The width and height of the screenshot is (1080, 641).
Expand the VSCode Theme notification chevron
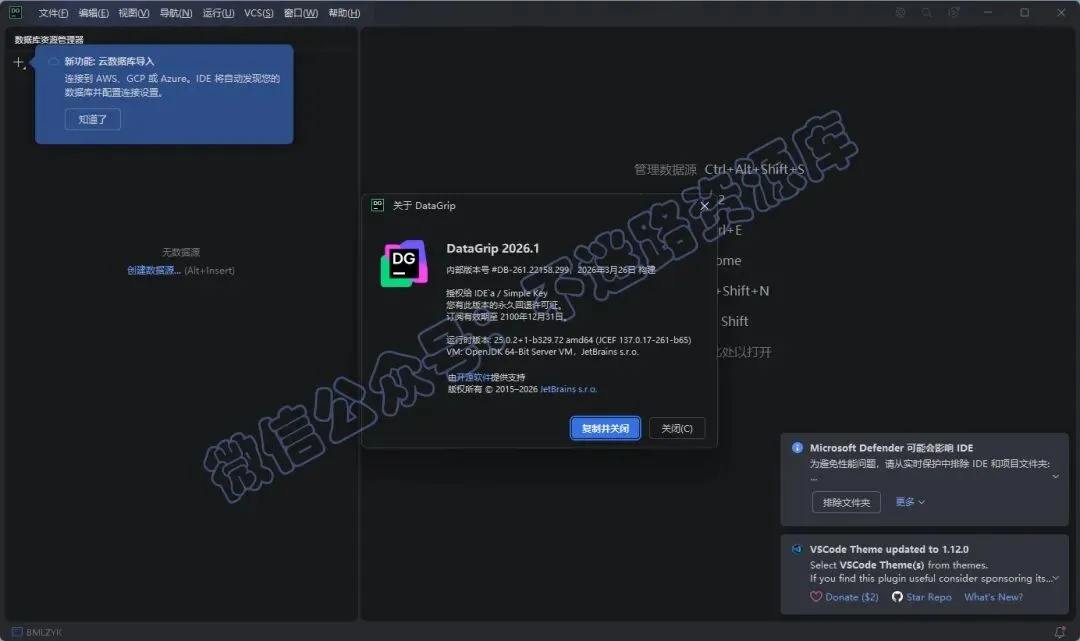[x=1055, y=578]
